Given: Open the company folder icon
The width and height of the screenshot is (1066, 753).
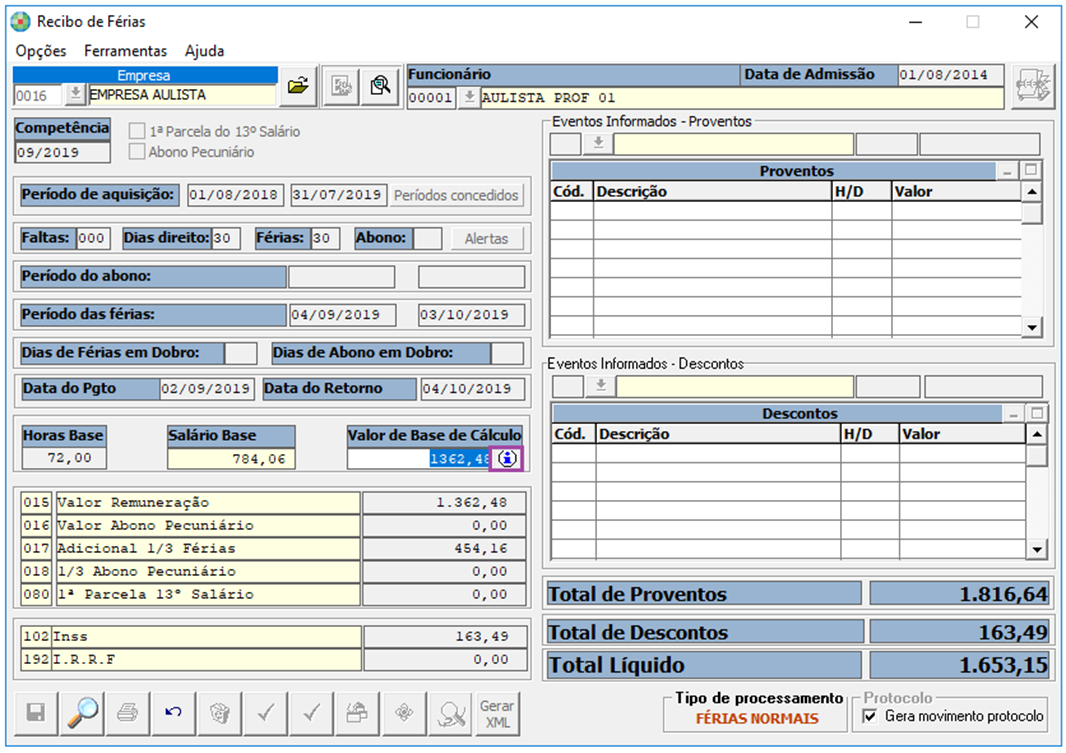Looking at the screenshot, I should point(298,86).
